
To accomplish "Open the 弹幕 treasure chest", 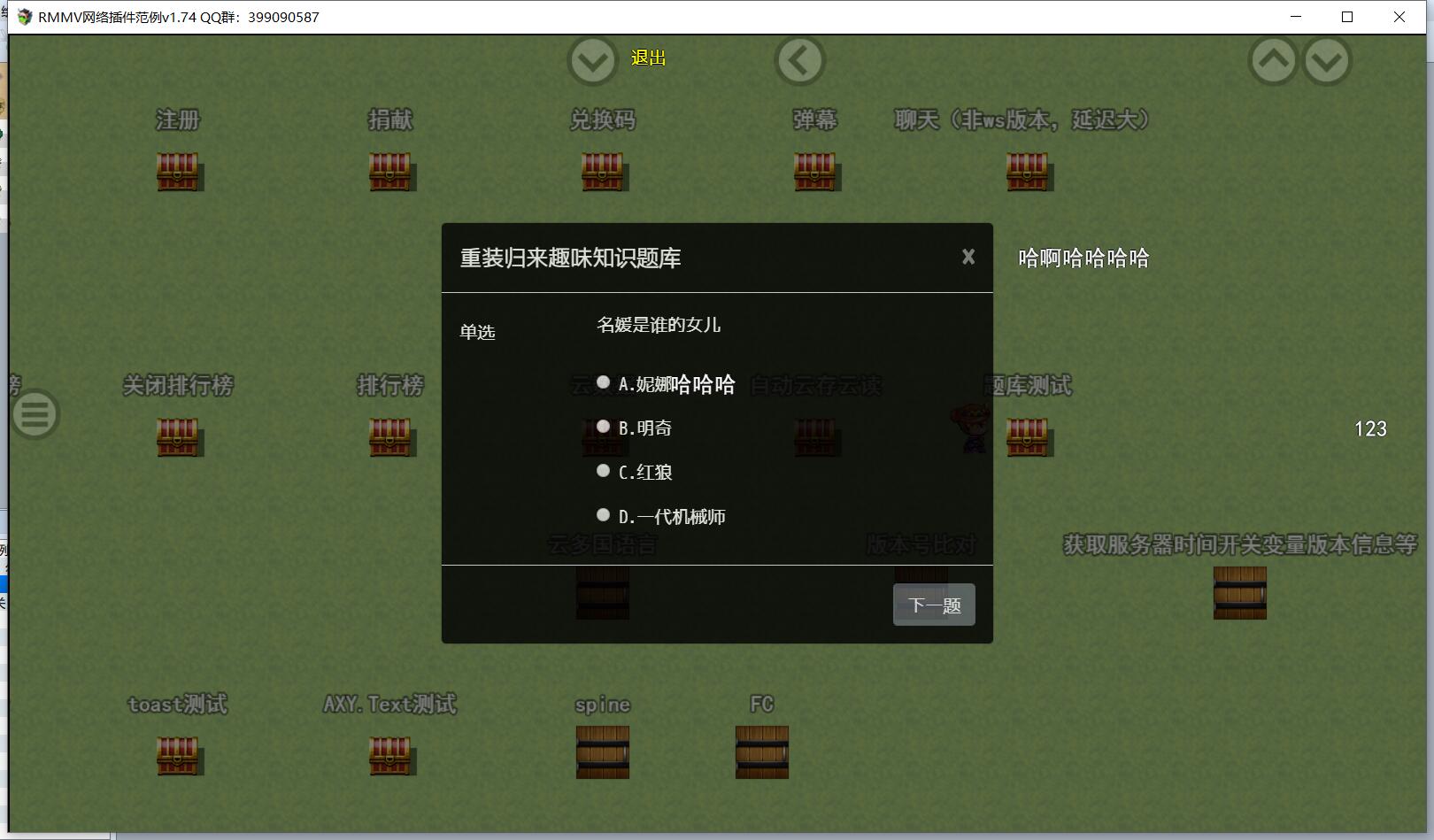I will point(815,172).
